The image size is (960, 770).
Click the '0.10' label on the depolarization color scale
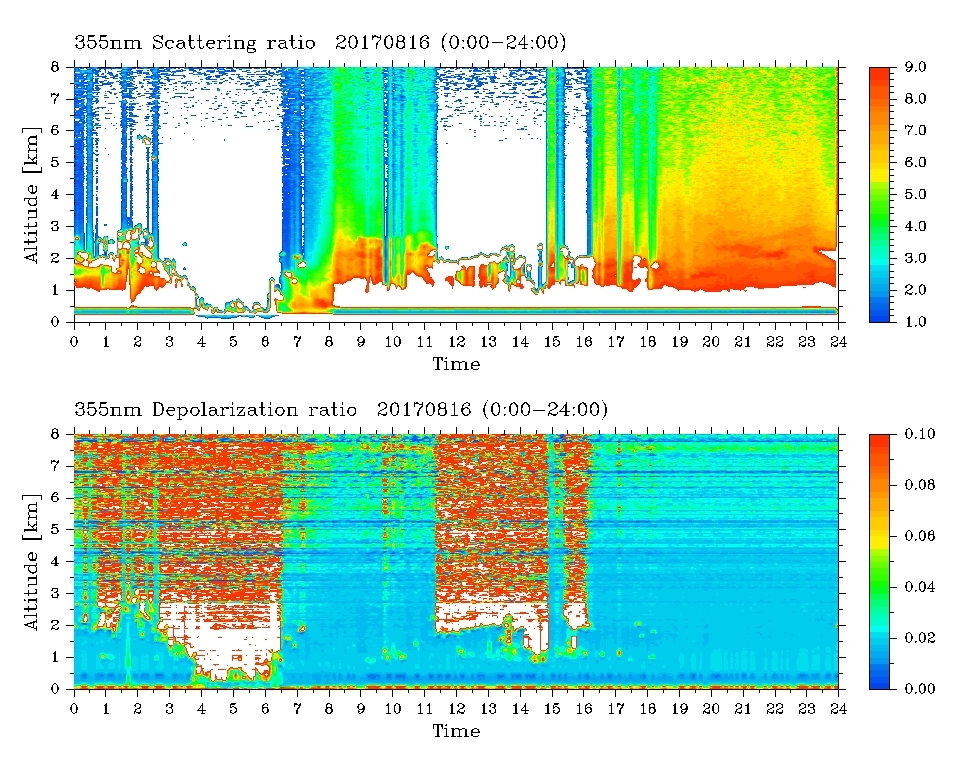tap(920, 433)
